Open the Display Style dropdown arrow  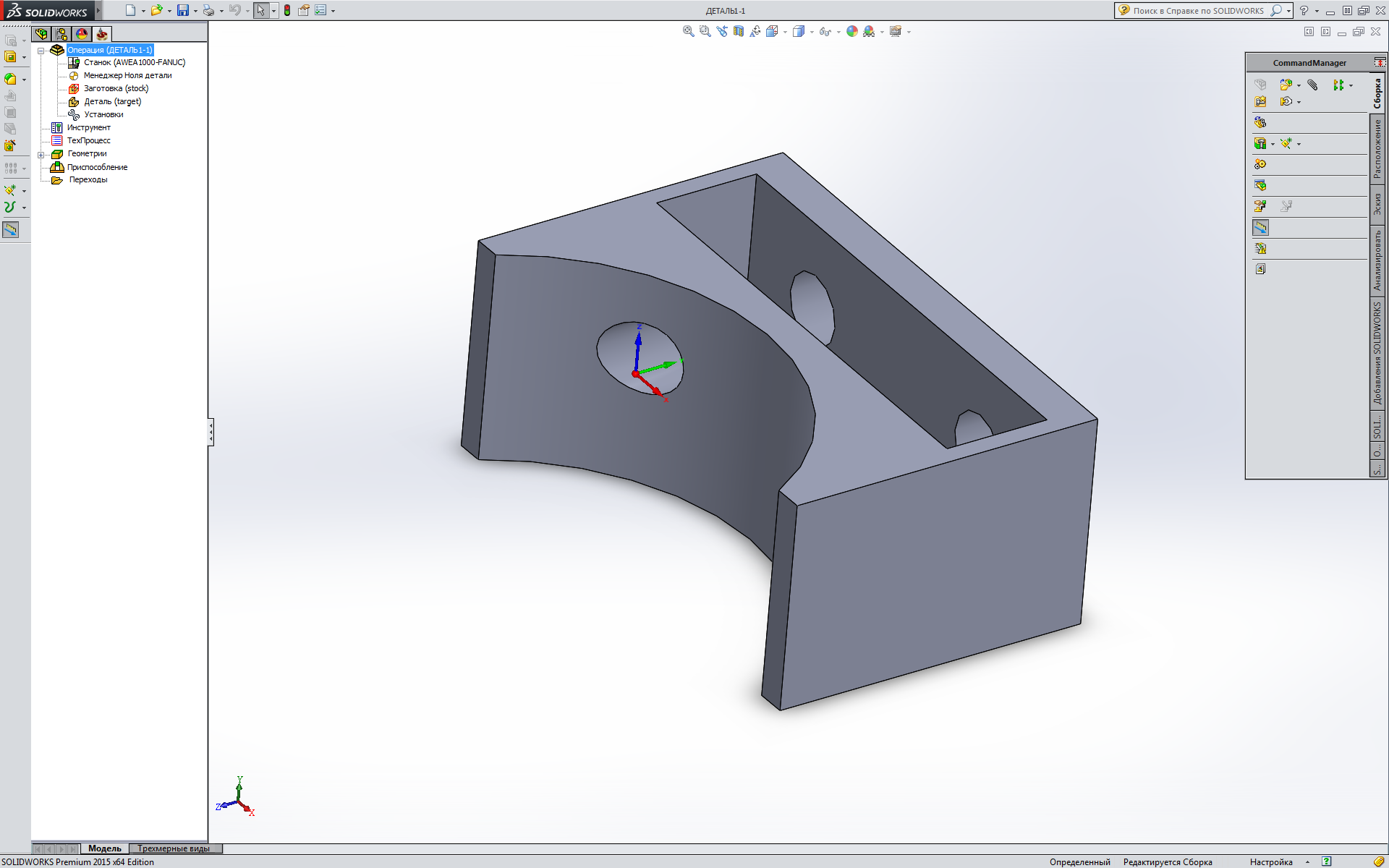tap(812, 32)
